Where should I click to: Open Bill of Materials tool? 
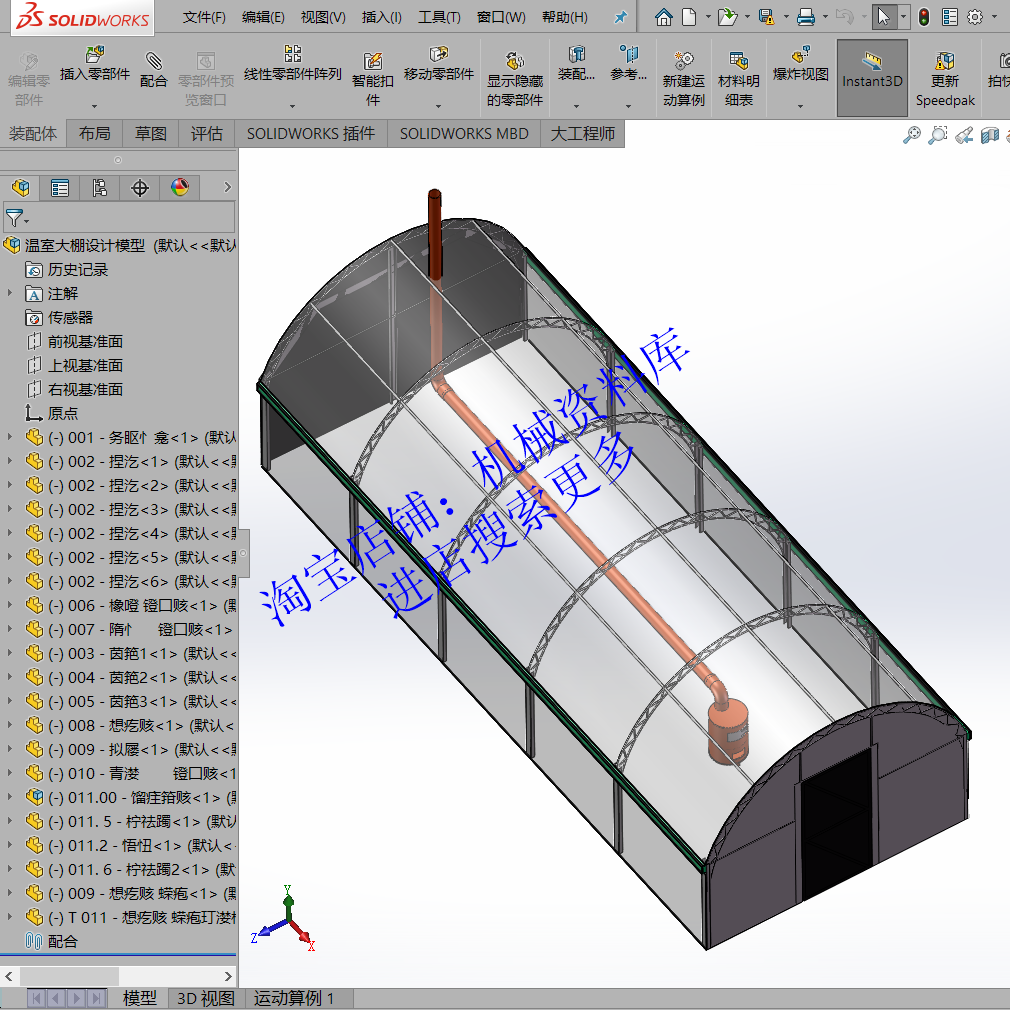click(739, 61)
